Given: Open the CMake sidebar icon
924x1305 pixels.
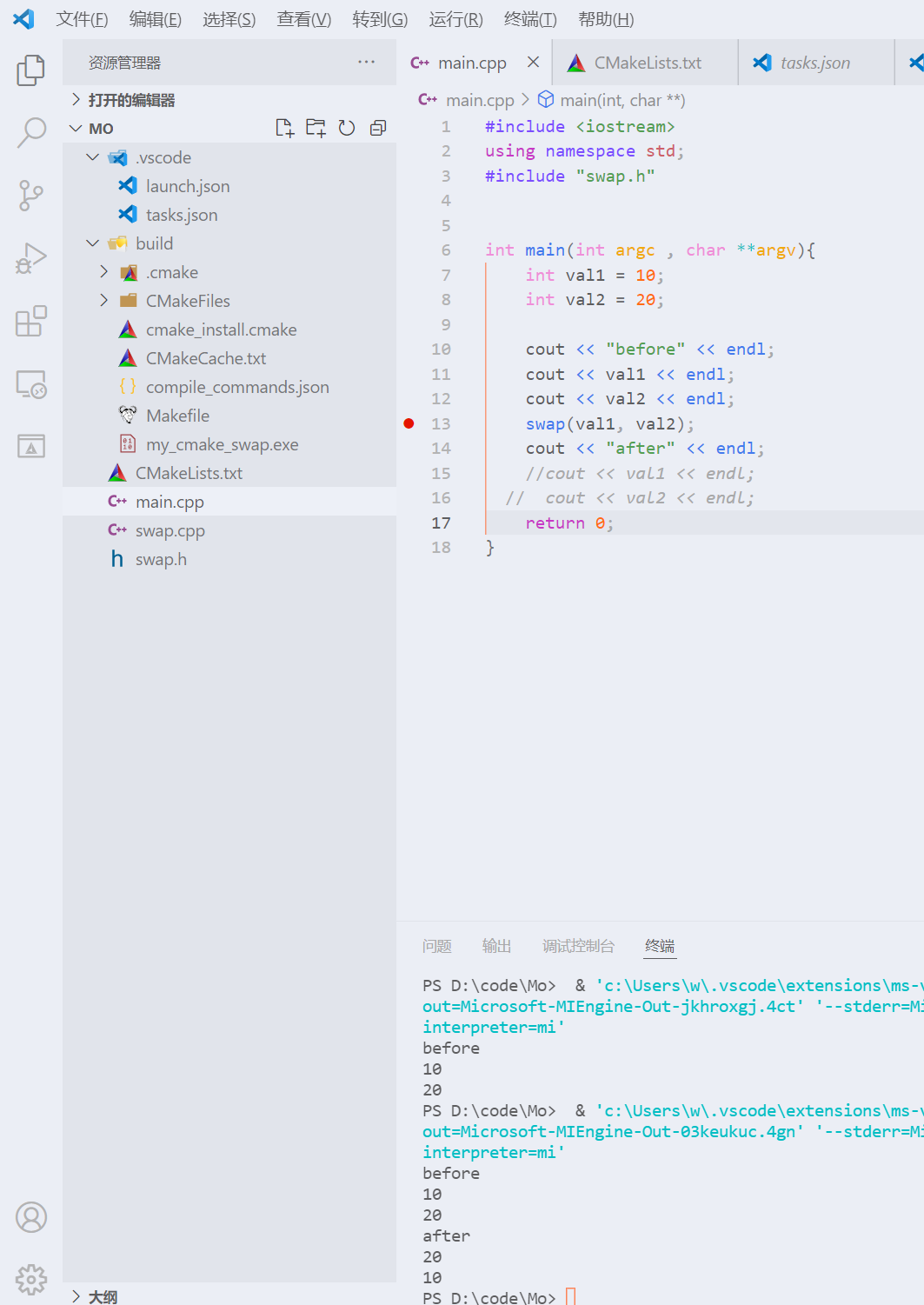Looking at the screenshot, I should [x=31, y=446].
